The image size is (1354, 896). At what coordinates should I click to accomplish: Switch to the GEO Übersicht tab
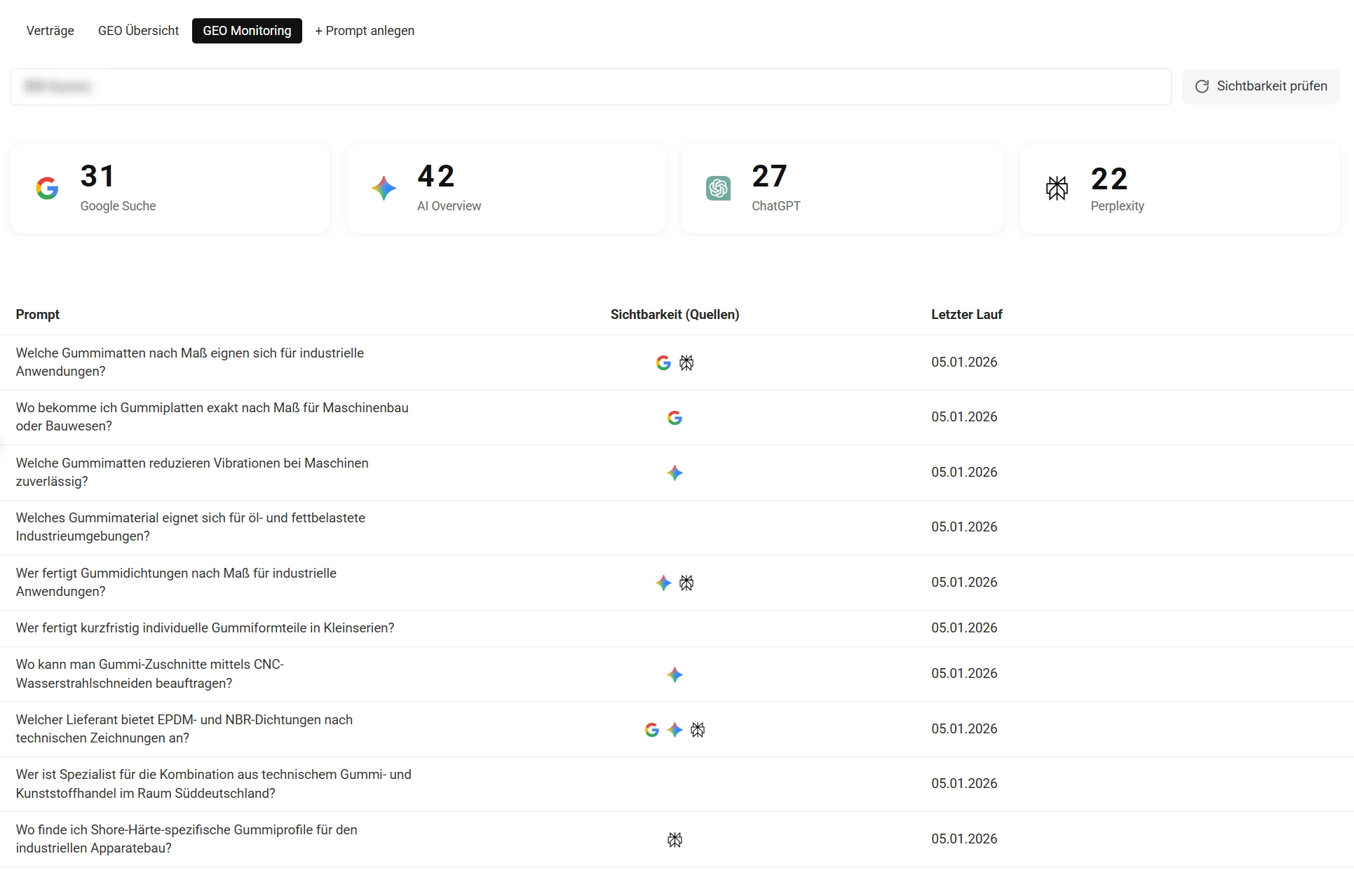138,31
